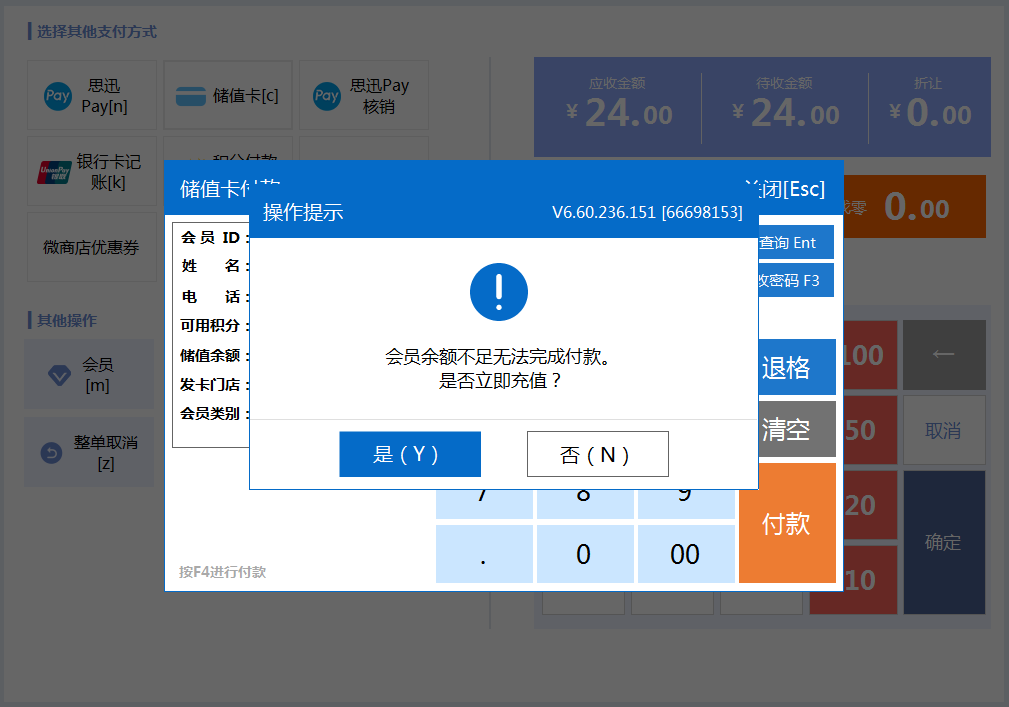1009x707 pixels.
Task: Click the 取消 cancel button on right
Action: pyautogui.click(x=944, y=430)
